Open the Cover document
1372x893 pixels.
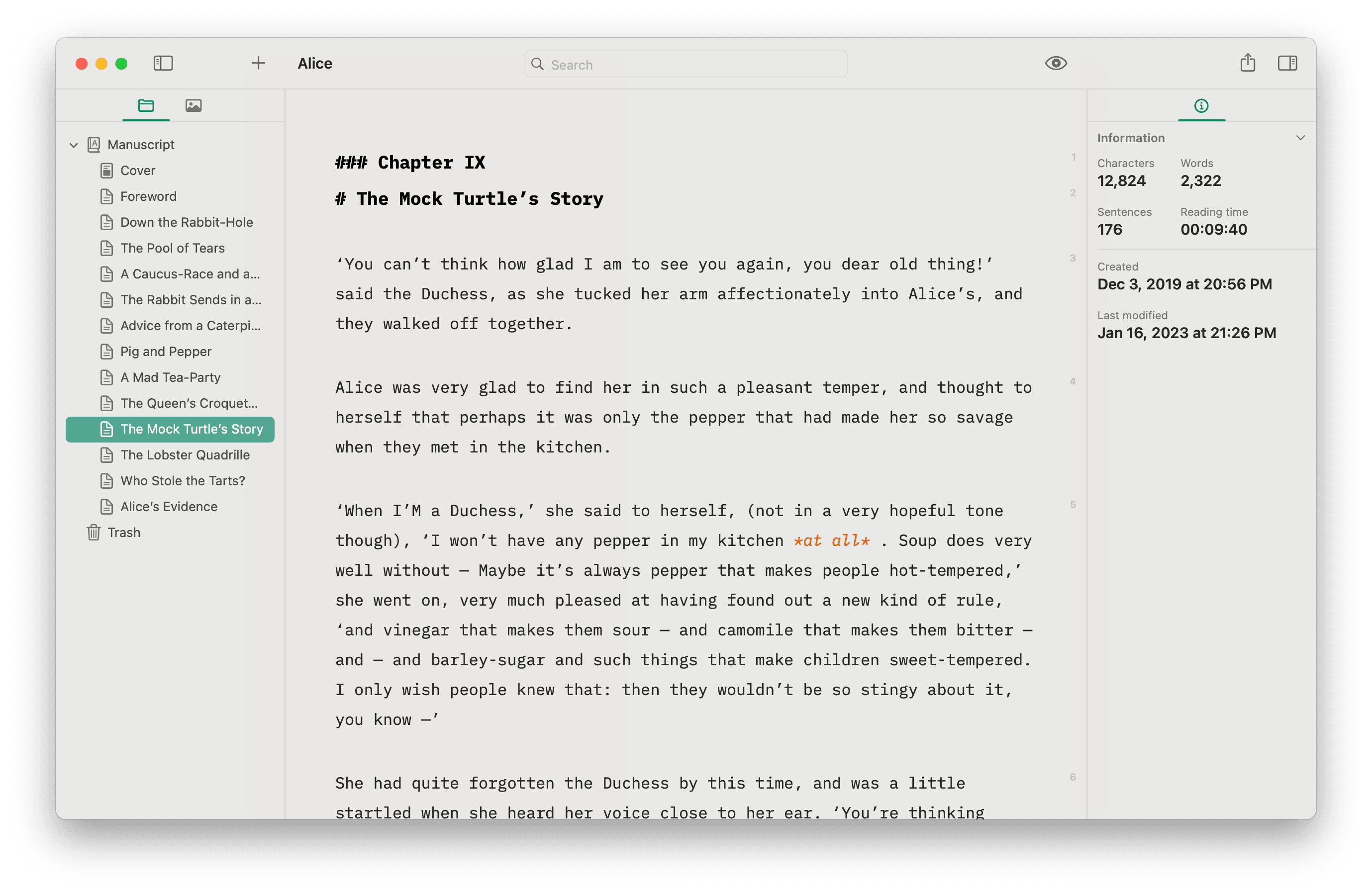pos(170,171)
